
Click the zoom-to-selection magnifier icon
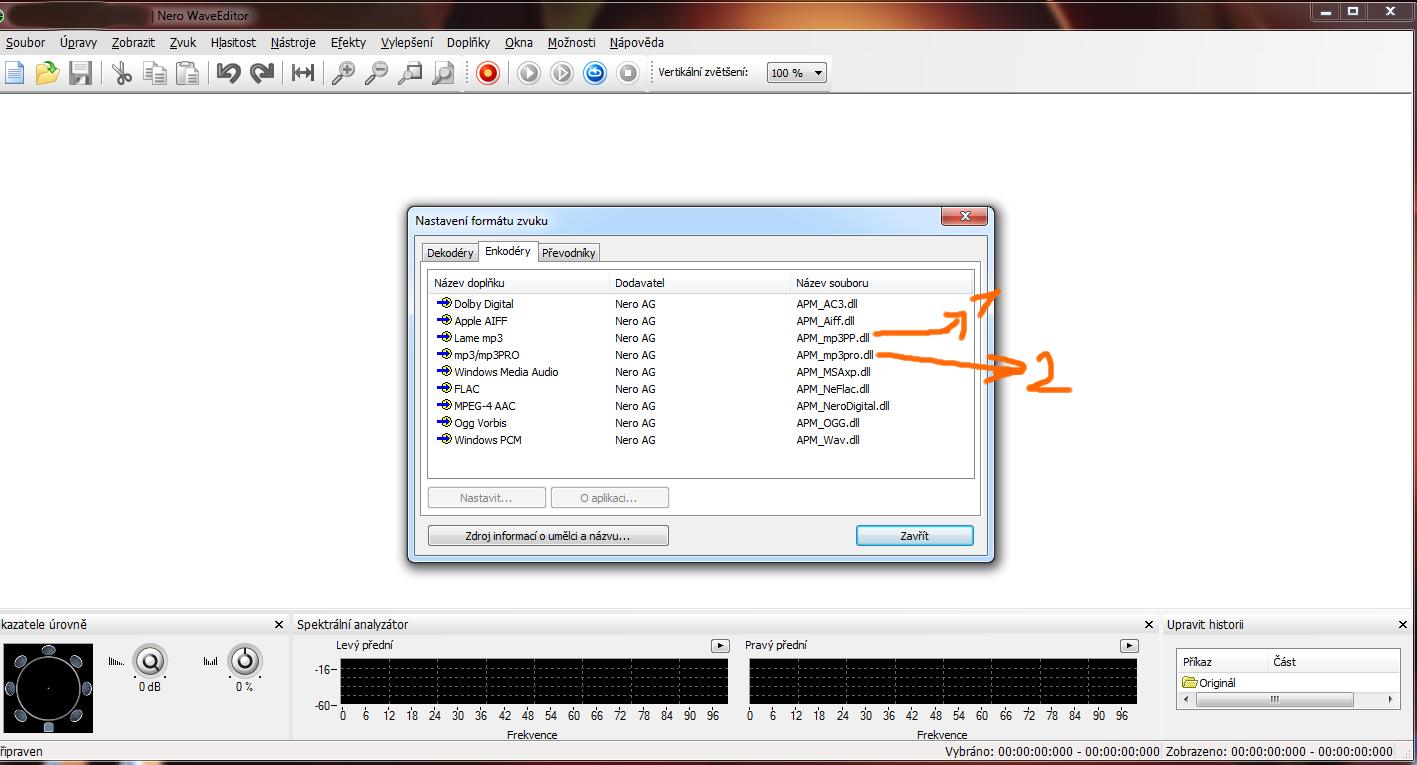point(409,73)
